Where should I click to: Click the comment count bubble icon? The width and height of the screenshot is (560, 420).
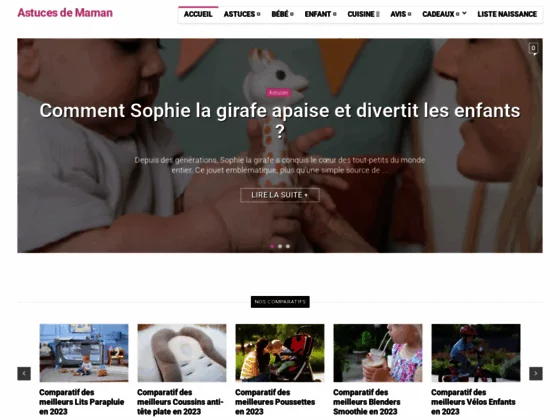click(x=533, y=49)
